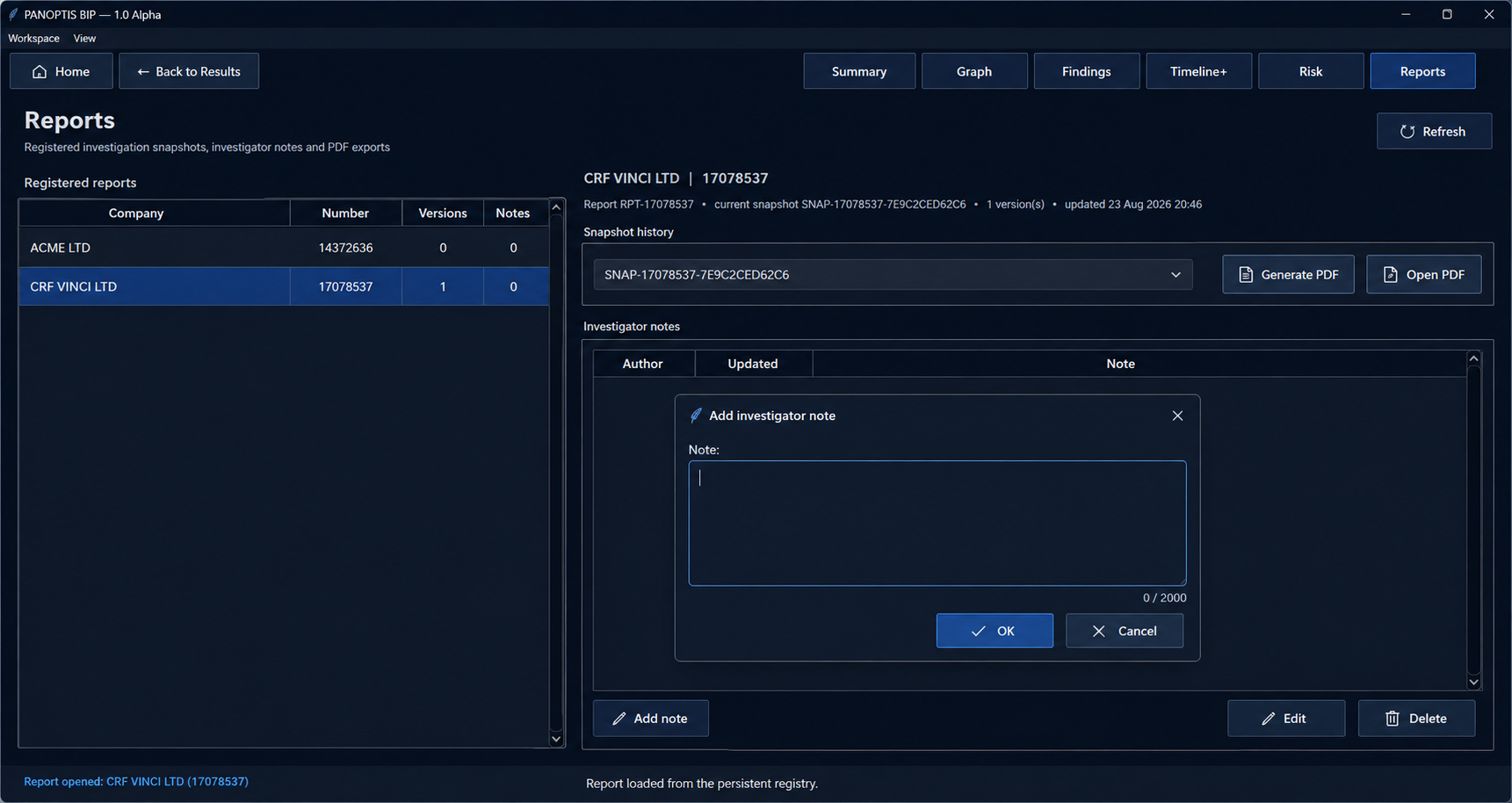Click the Generate PDF label
Image resolution: width=1512 pixels, height=803 pixels.
(1300, 275)
